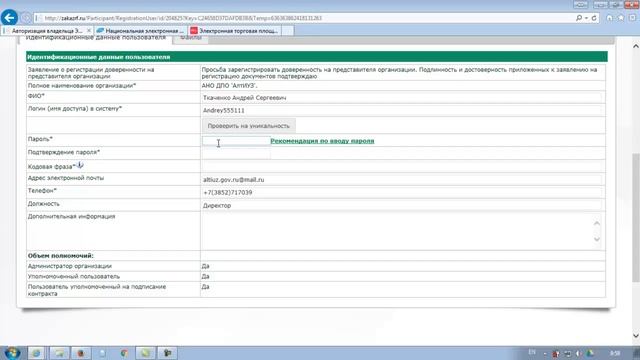This screenshot has width=640, height=360.
Task: Open browser Tools gear icon
Action: click(x=632, y=18)
